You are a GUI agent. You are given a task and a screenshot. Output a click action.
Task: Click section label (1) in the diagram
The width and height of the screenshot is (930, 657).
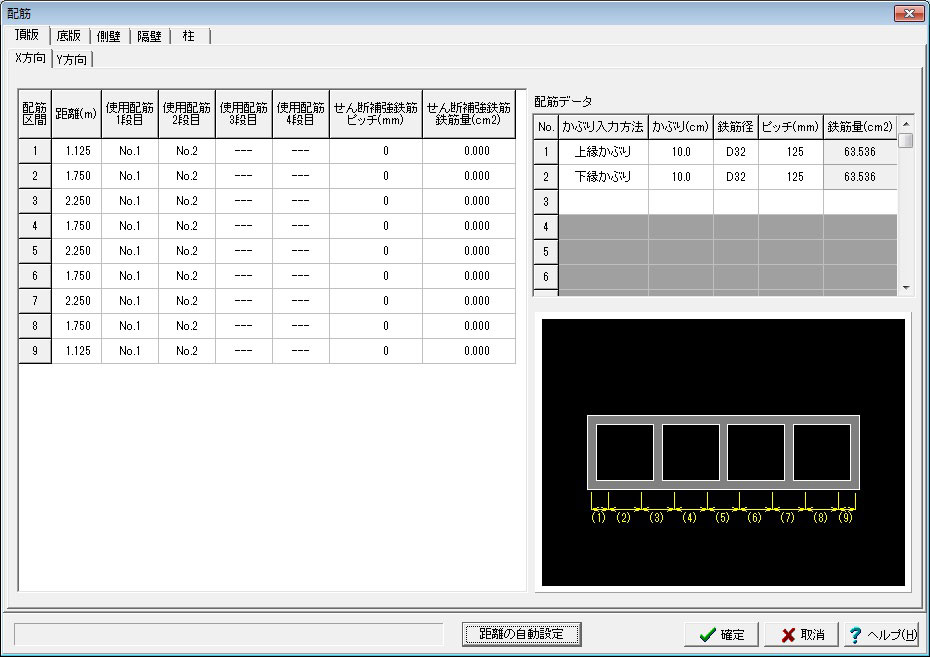[x=598, y=518]
